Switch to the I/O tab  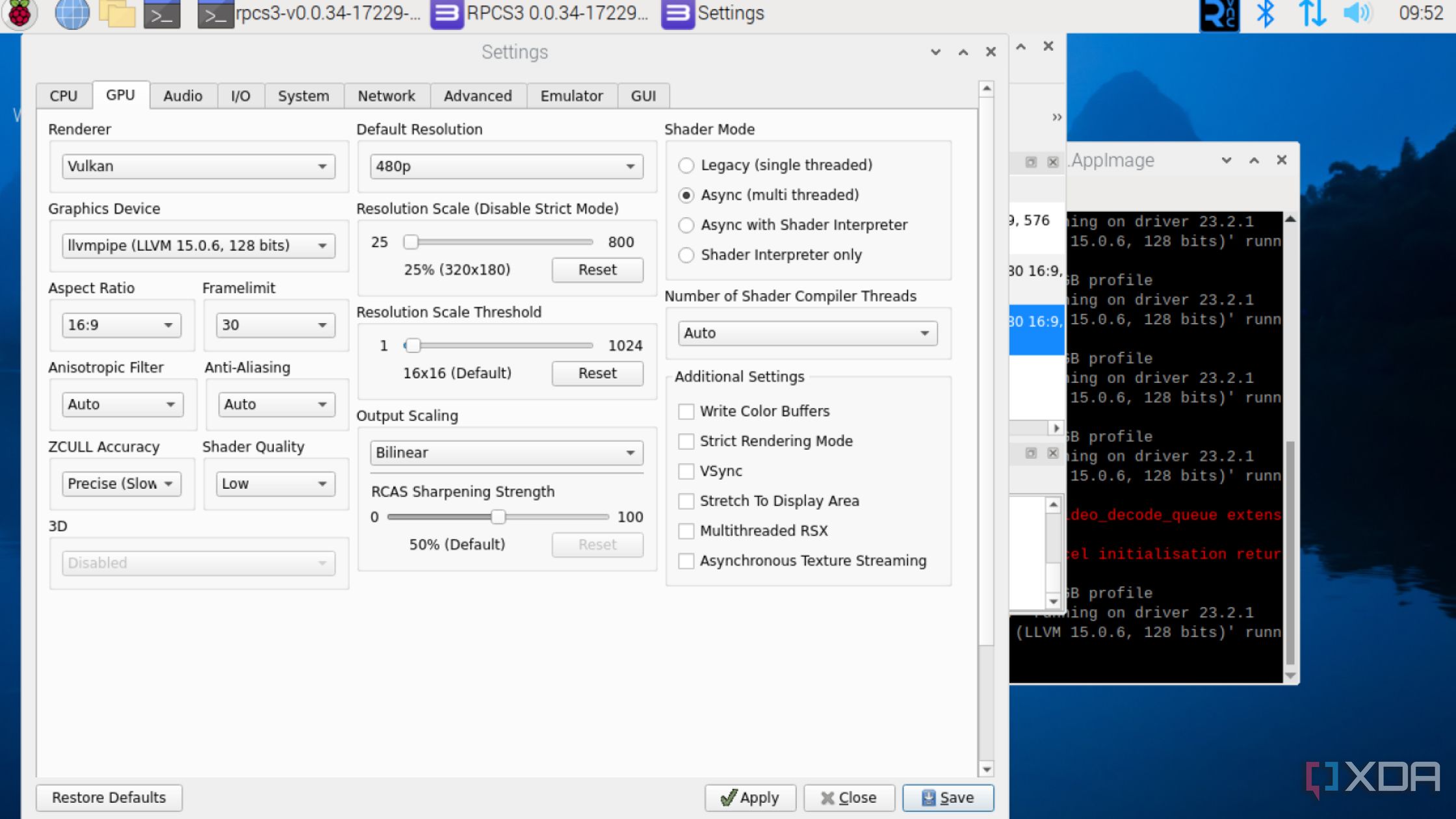pyautogui.click(x=240, y=96)
